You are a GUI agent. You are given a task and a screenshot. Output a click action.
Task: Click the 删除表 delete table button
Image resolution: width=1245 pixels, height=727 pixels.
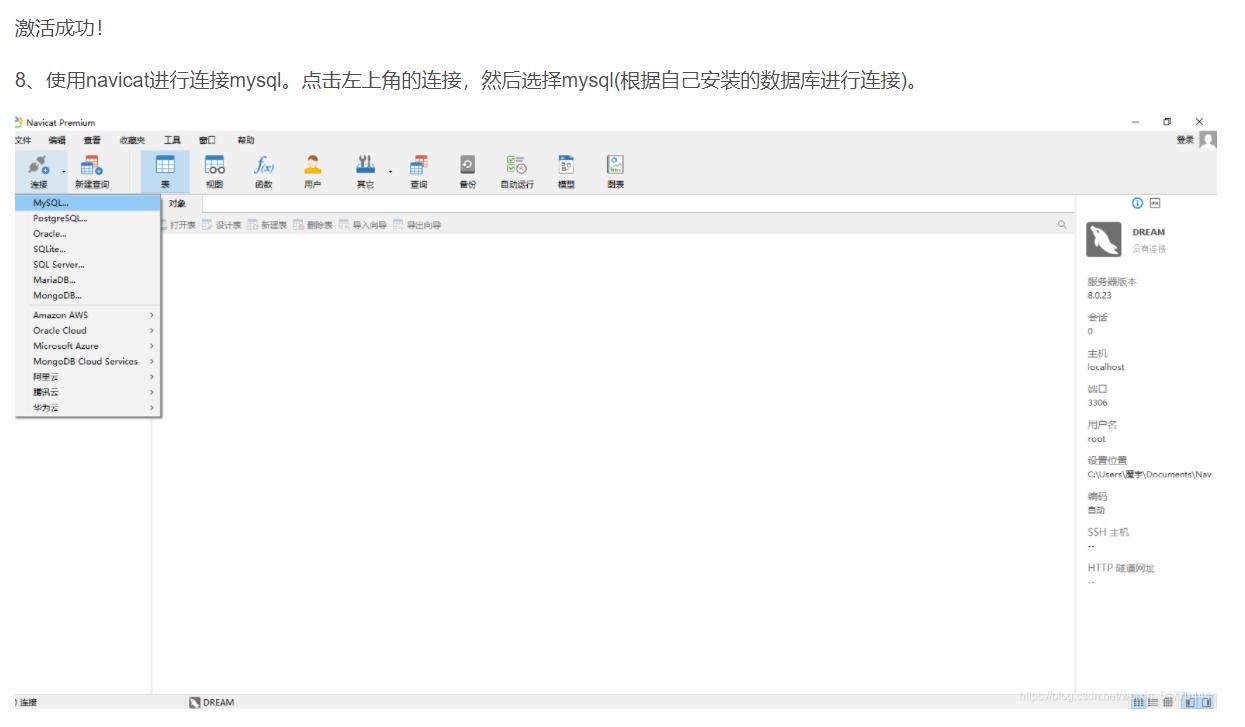tap(313, 225)
